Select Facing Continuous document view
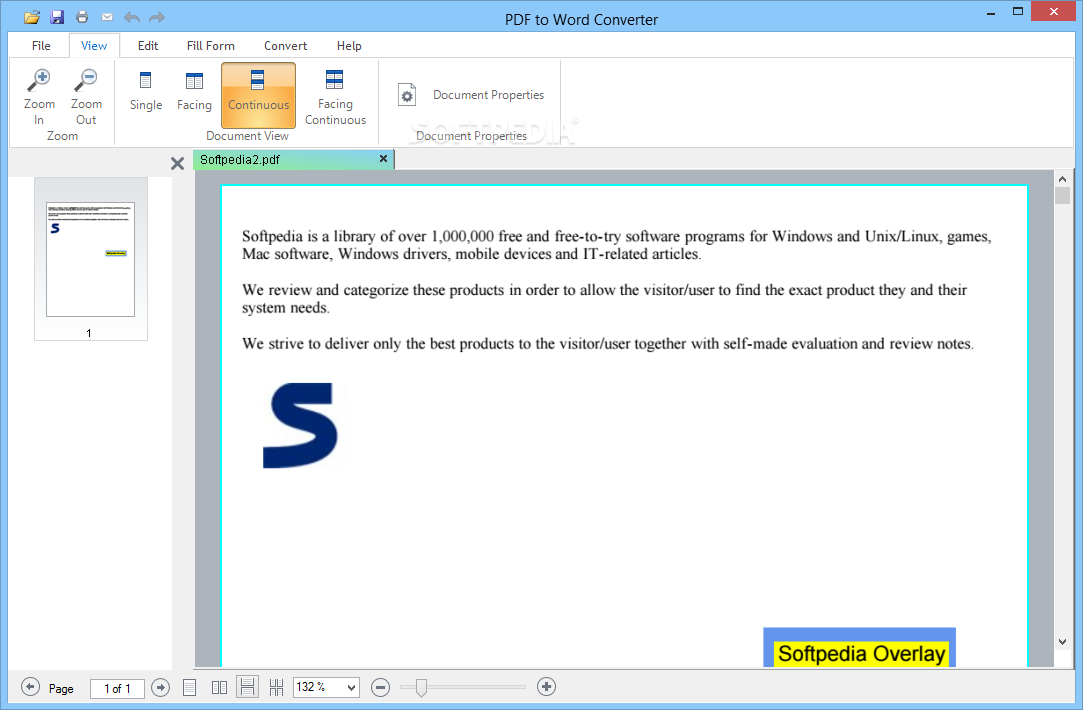Screen dimensions: 1083x710 (336, 97)
